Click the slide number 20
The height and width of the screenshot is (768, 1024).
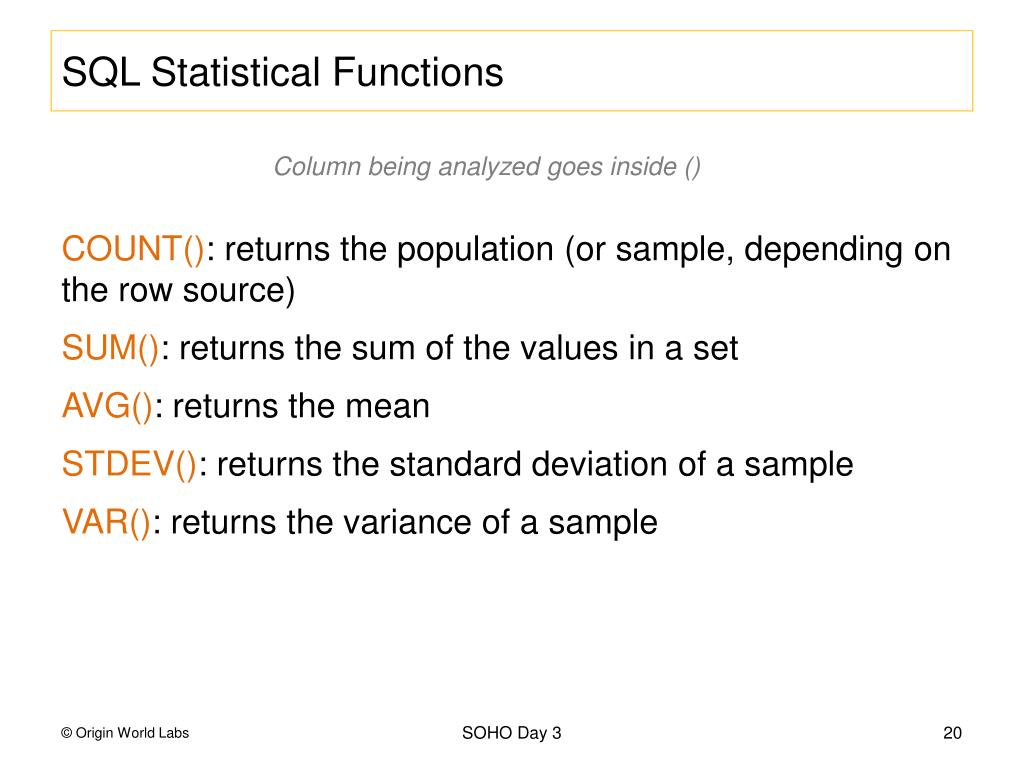point(951,733)
